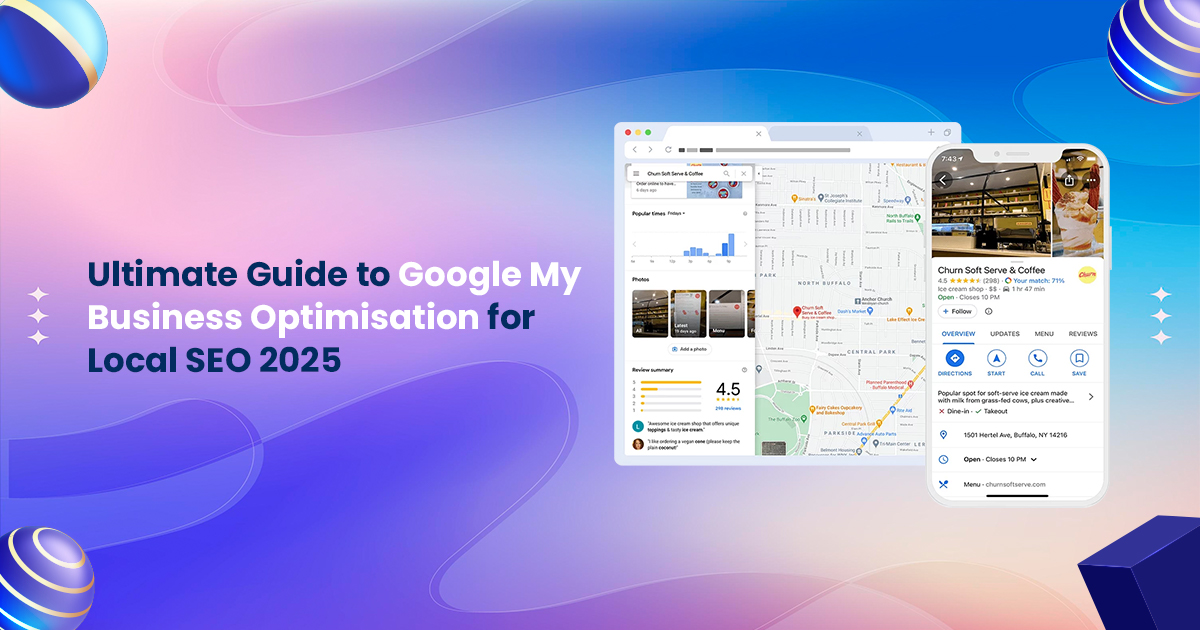This screenshot has width=1200, height=630.
Task: Expand the Open Closes 10 PM hours chevron
Action: coord(1032,460)
